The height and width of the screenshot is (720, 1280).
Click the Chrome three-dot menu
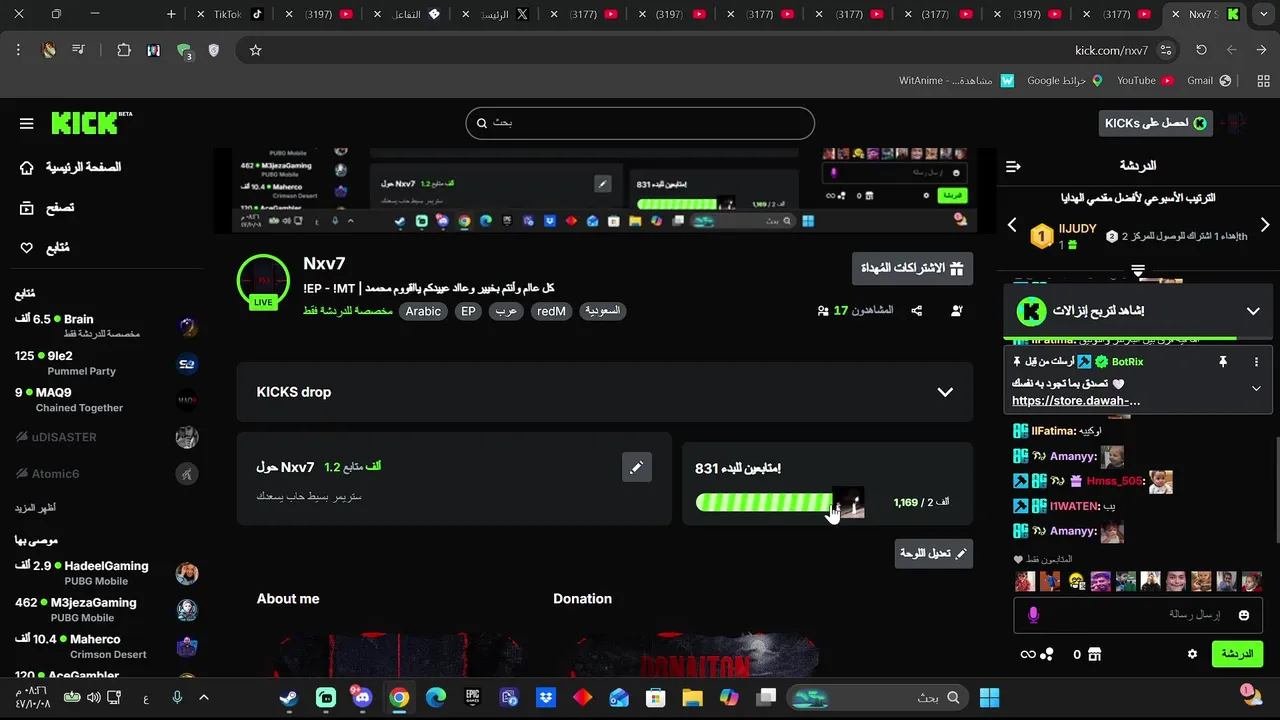(18, 50)
